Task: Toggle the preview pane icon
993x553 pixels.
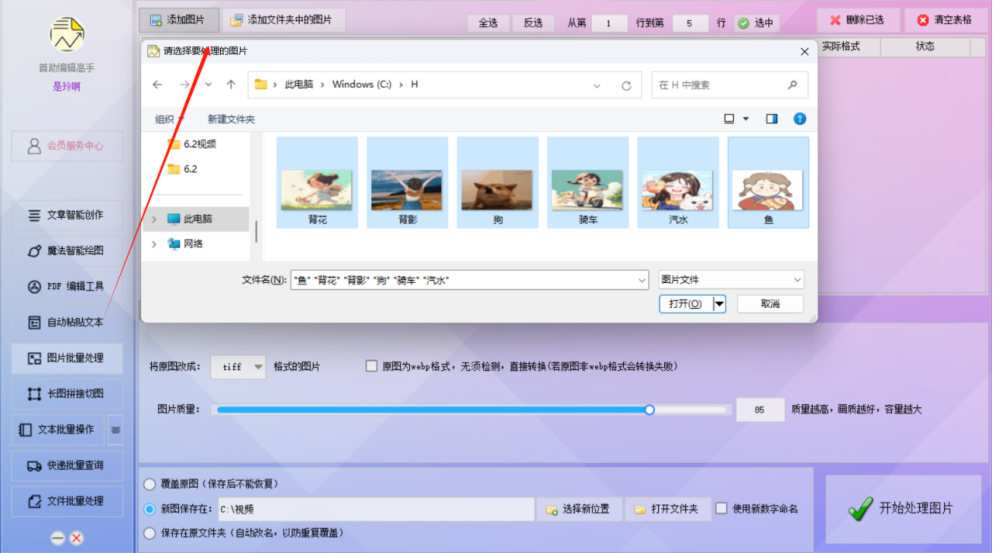Action: click(771, 118)
